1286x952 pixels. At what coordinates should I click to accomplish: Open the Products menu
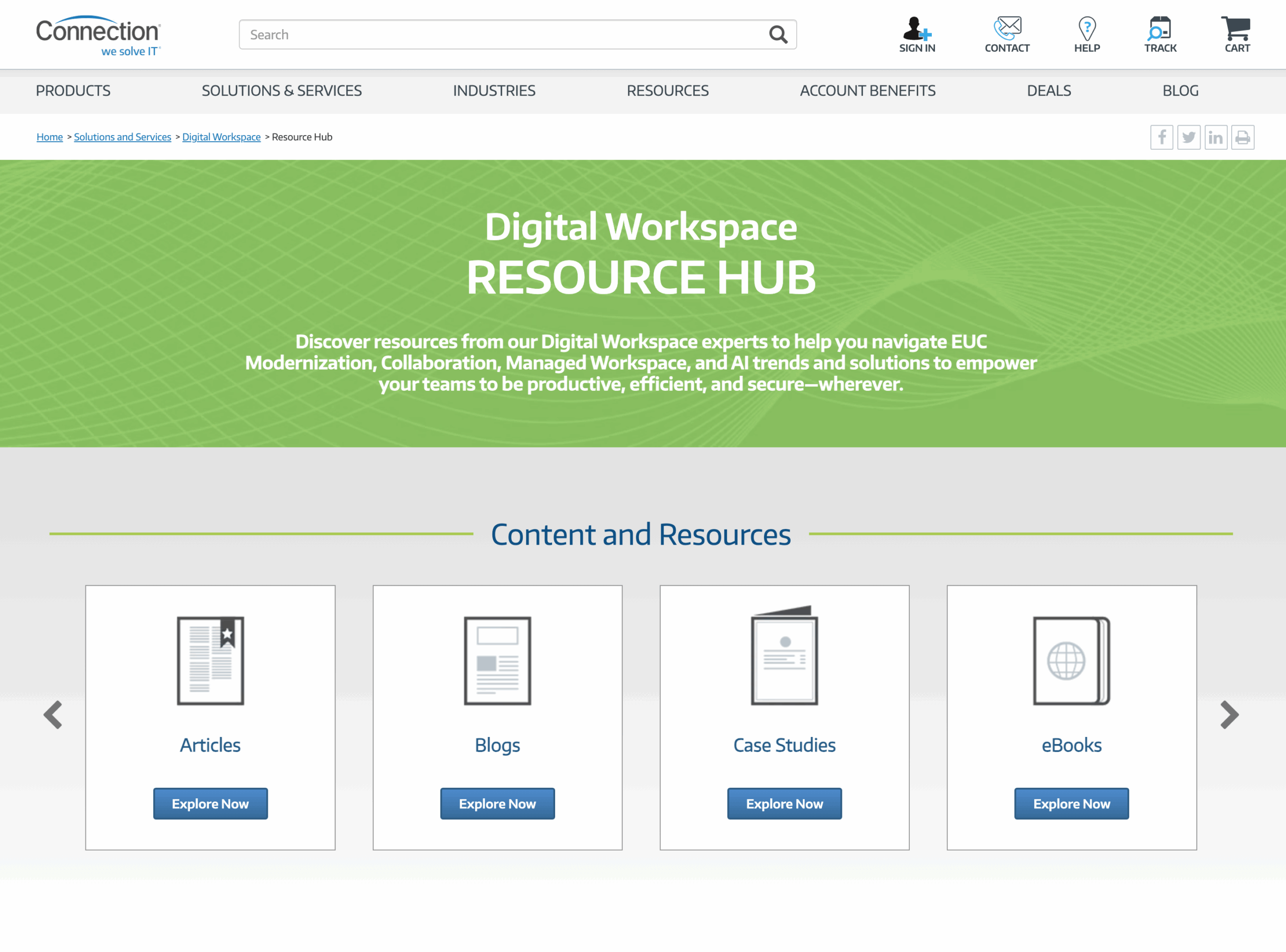pos(73,90)
